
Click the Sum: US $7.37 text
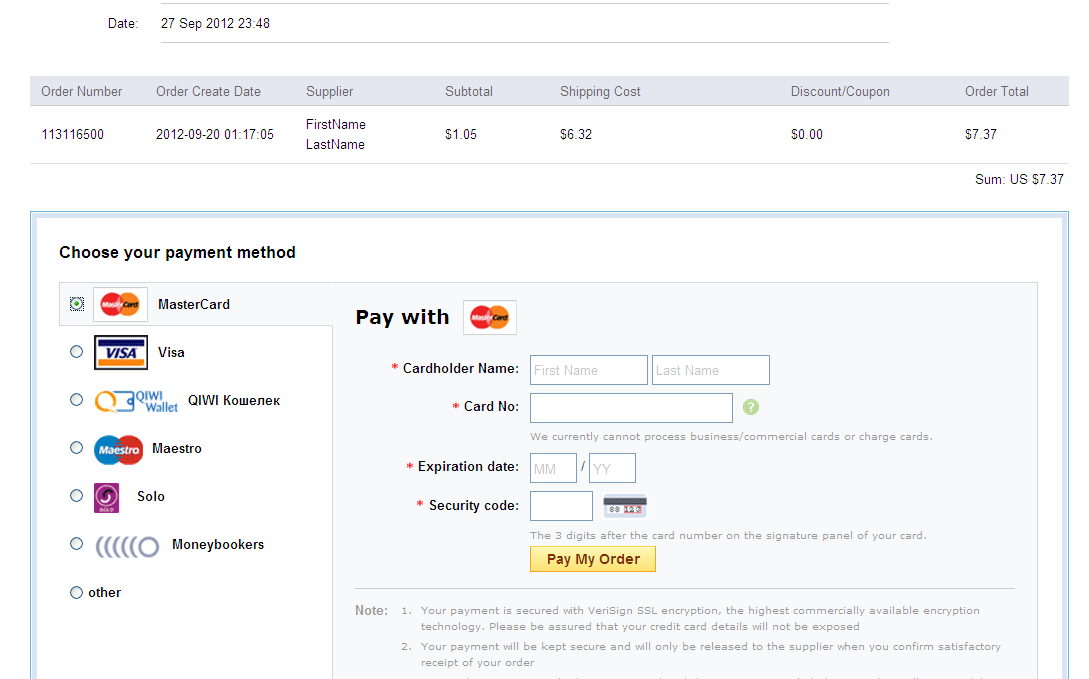[1019, 180]
